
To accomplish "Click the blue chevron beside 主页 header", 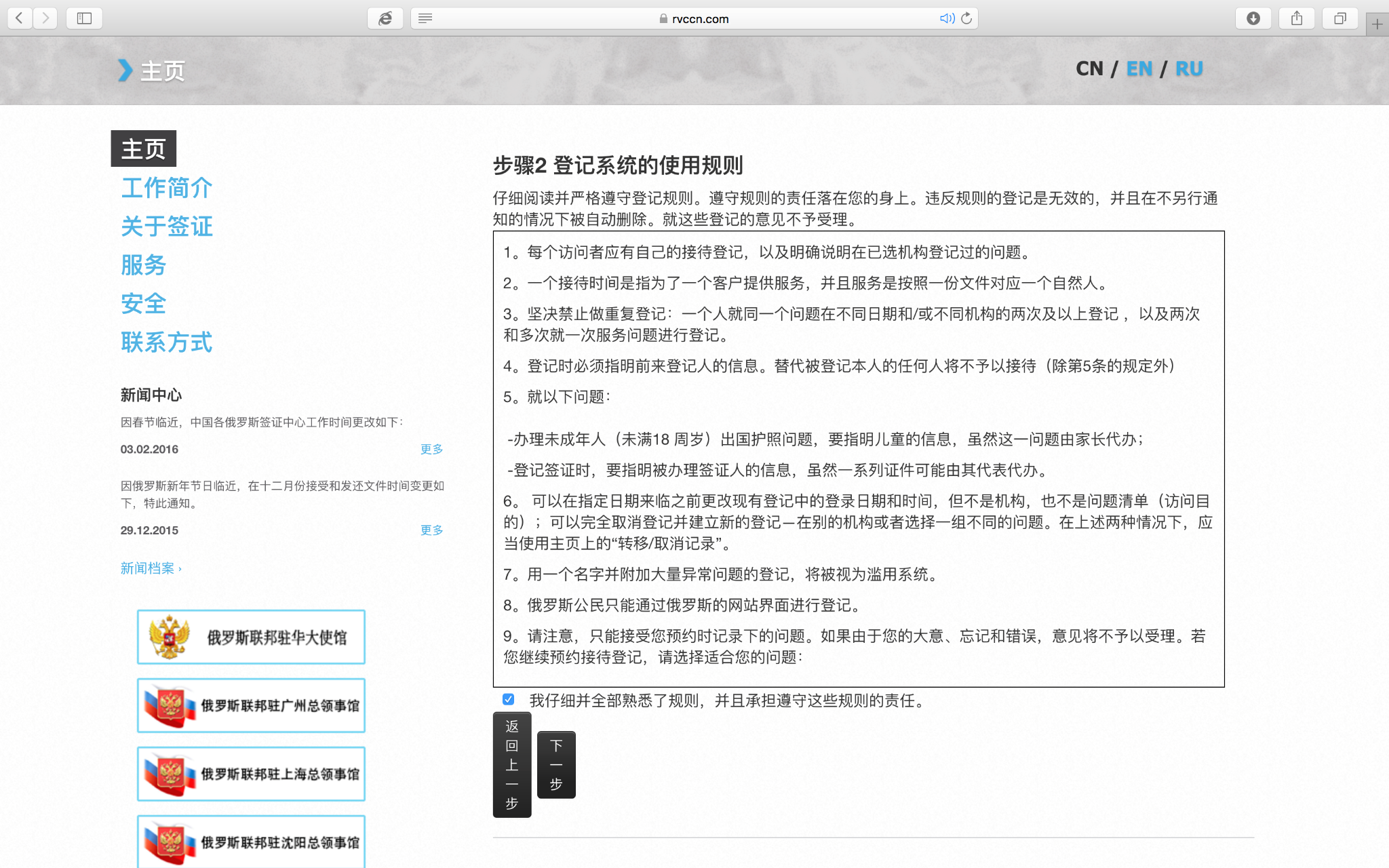I will pos(125,70).
